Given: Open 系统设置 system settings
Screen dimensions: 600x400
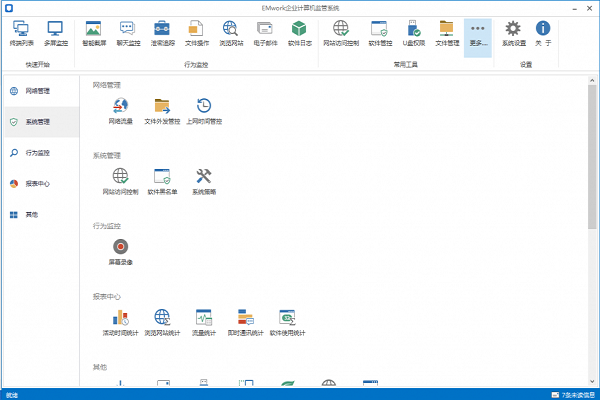Looking at the screenshot, I should pos(513,34).
